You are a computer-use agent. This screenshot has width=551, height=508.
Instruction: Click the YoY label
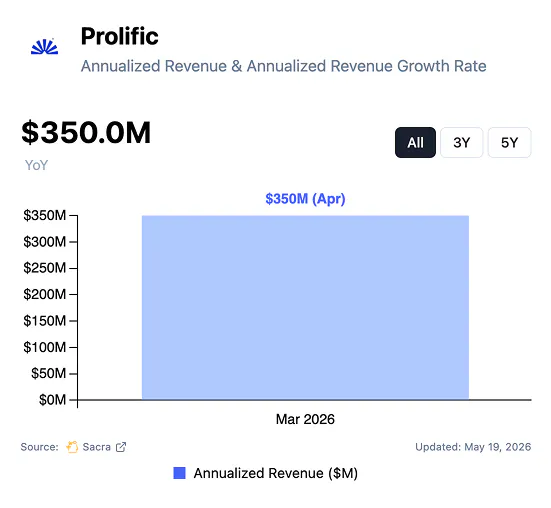click(36, 165)
